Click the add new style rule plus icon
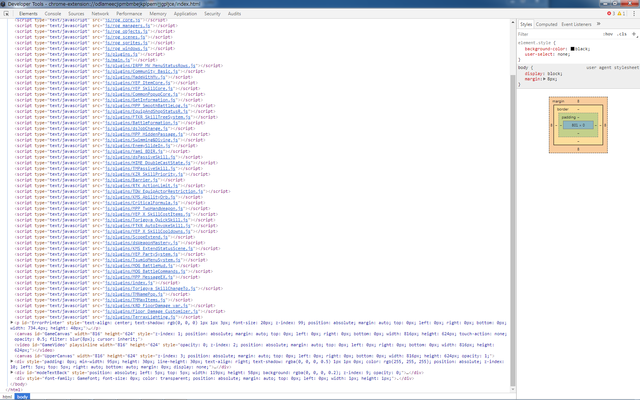Viewport: 640px width, 400px height. click(634, 34)
